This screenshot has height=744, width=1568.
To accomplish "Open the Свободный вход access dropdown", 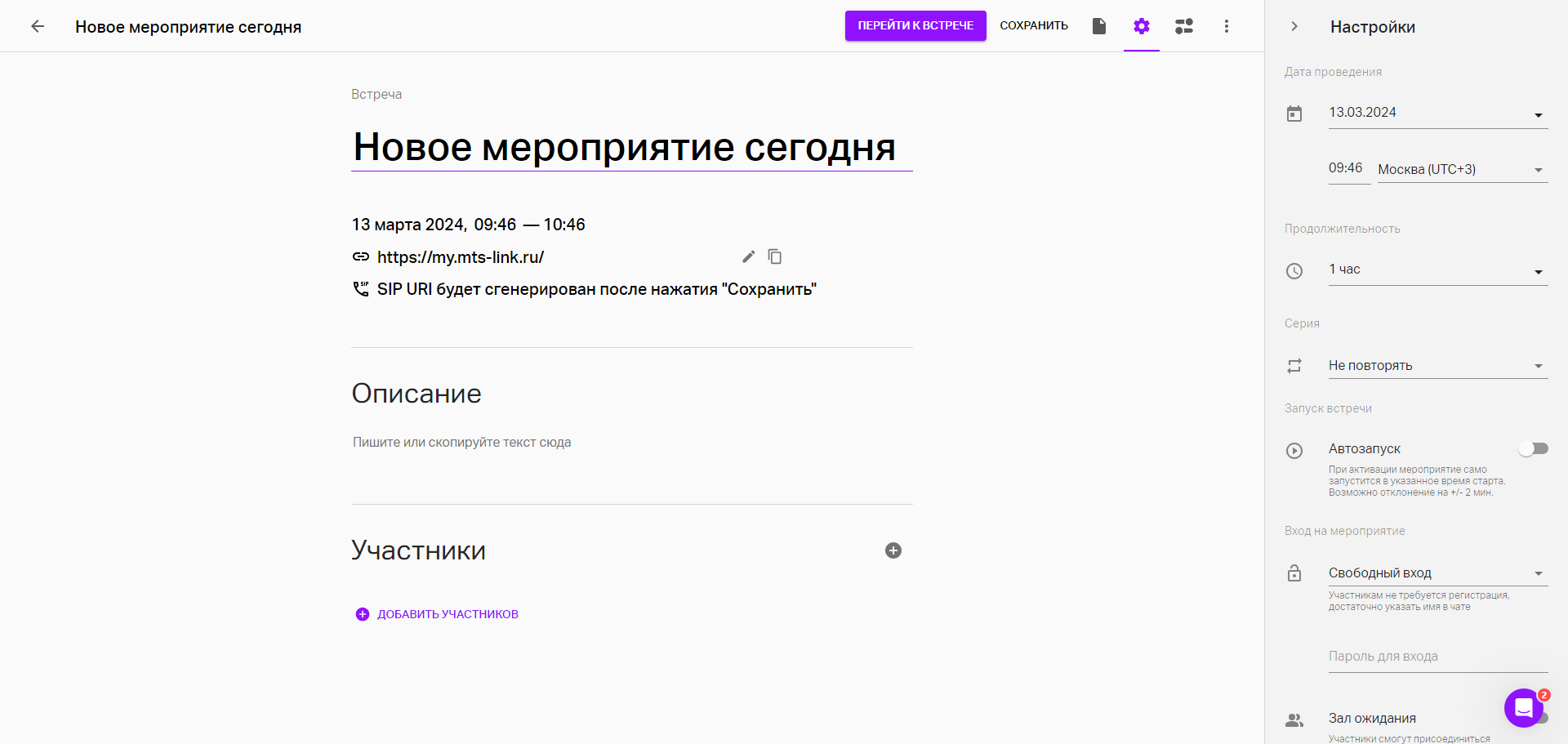I will [x=1438, y=573].
